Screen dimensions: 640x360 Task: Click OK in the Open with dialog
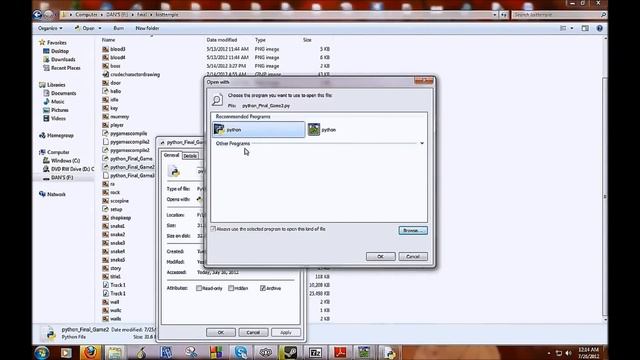(x=380, y=256)
